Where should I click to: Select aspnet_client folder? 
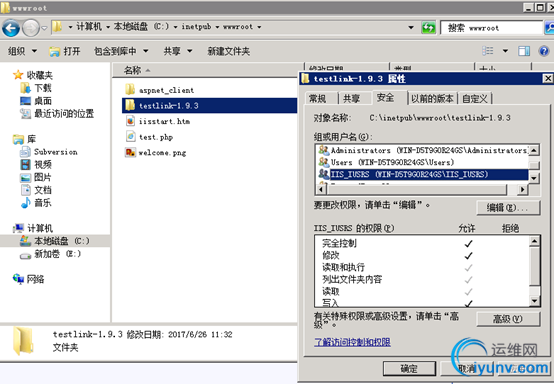[160, 90]
